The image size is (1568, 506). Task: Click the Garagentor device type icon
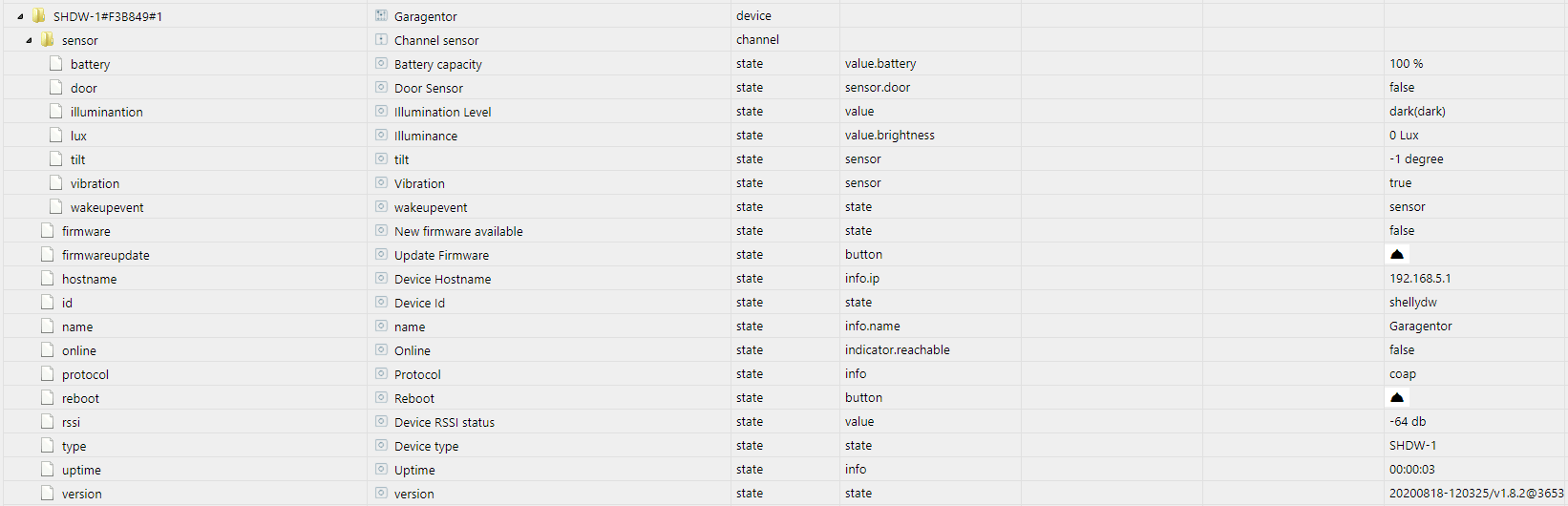pos(381,15)
